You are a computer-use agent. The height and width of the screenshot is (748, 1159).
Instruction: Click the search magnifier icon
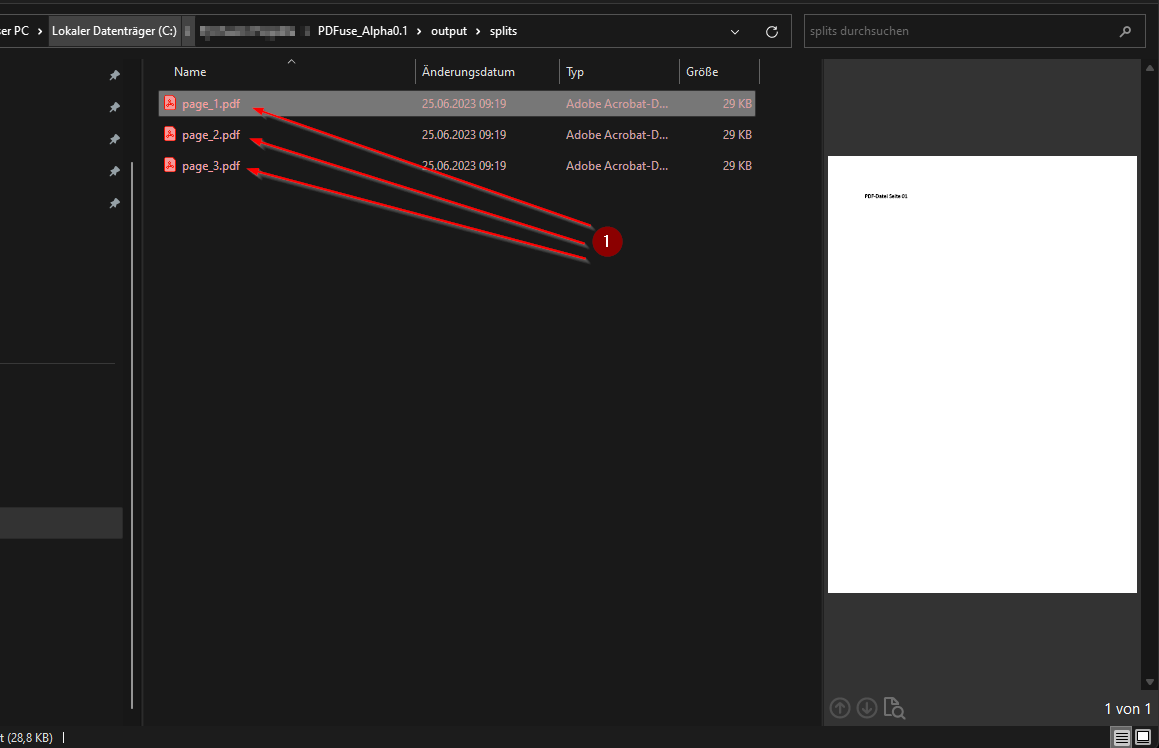(1125, 31)
